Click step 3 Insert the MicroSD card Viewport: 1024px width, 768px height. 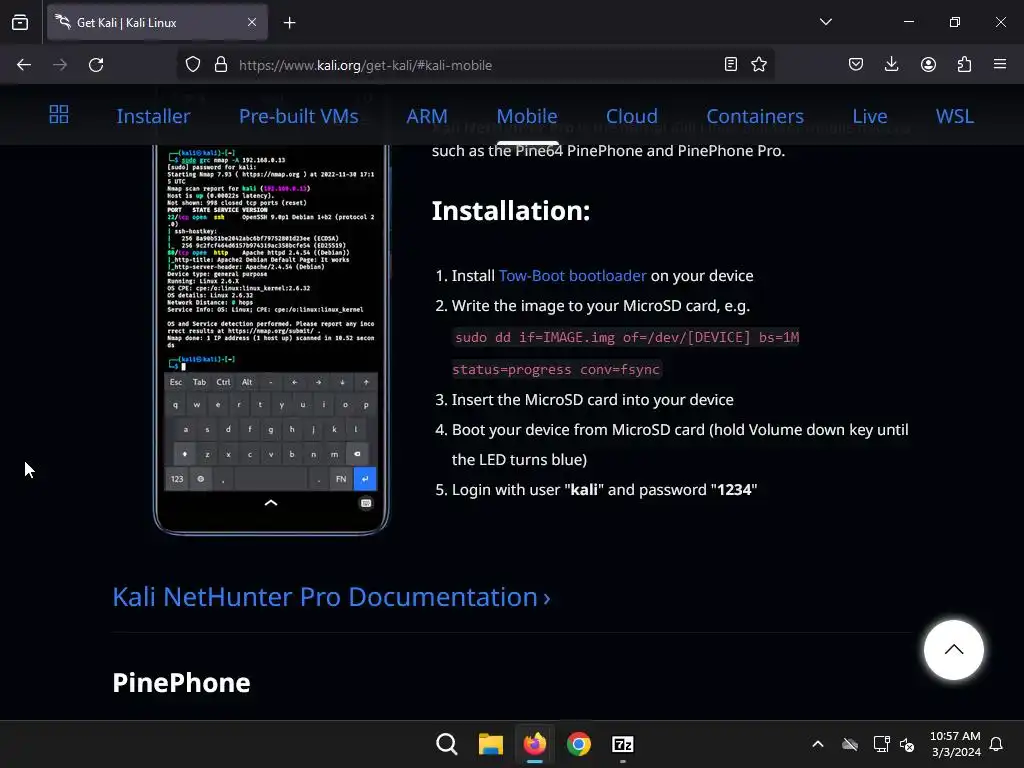coord(592,400)
